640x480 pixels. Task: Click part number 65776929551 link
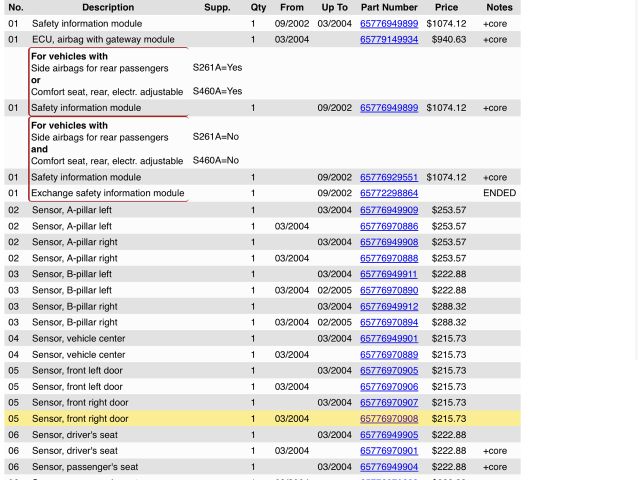389,178
